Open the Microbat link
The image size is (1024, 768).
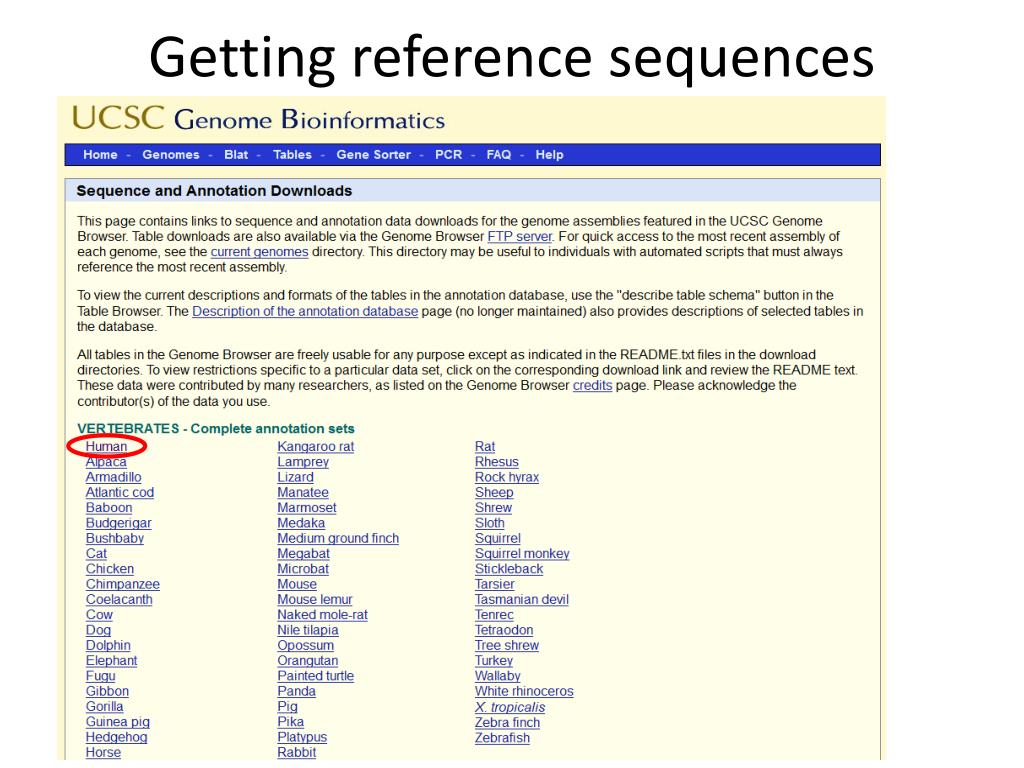303,569
